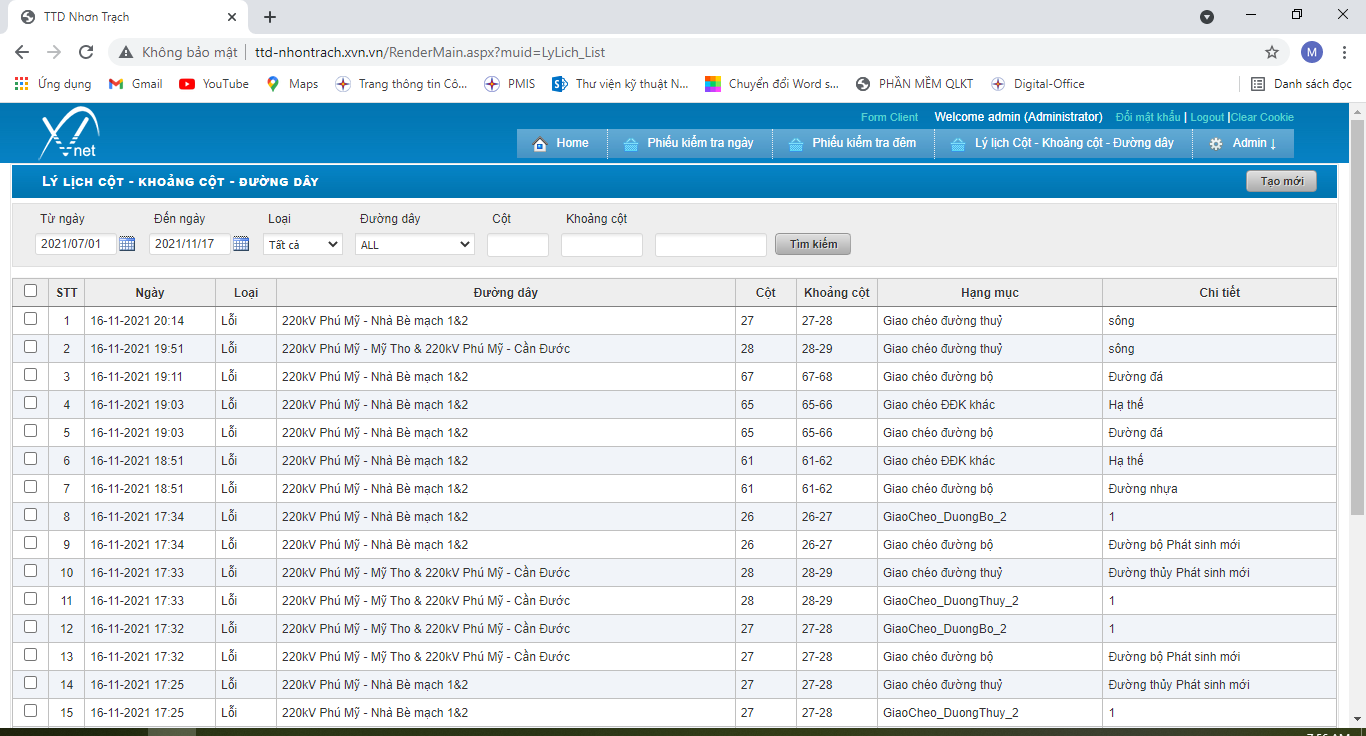Open the Từ ngày calendar picker icon
Screen dimensions: 1366x736
coord(127,243)
